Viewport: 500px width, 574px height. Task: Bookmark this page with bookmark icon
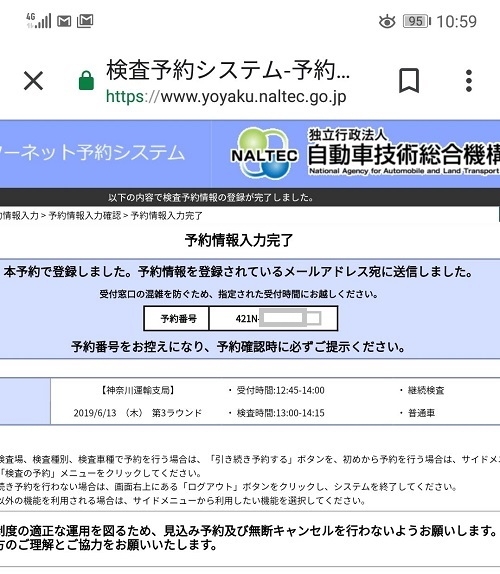pos(409,81)
